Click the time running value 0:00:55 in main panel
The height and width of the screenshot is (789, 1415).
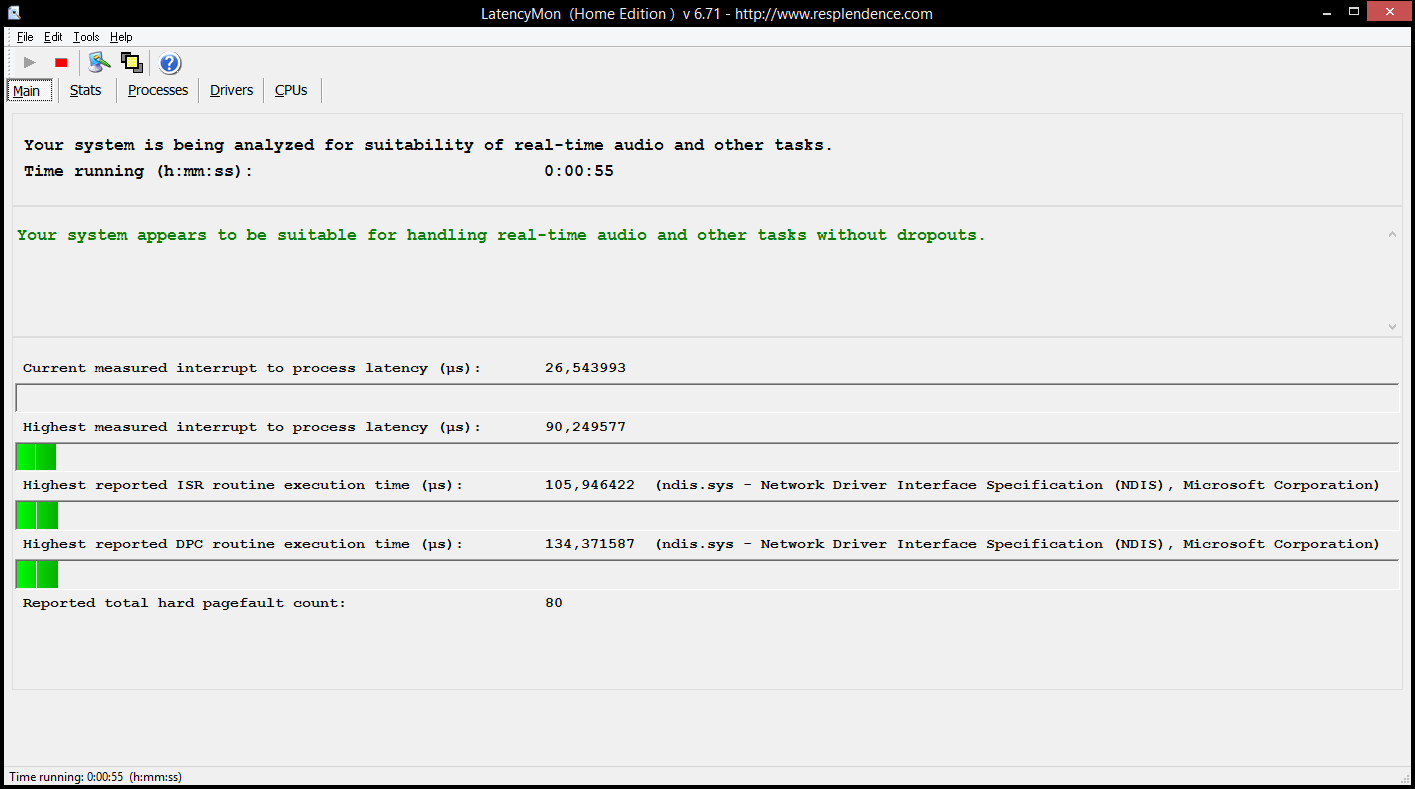(579, 171)
